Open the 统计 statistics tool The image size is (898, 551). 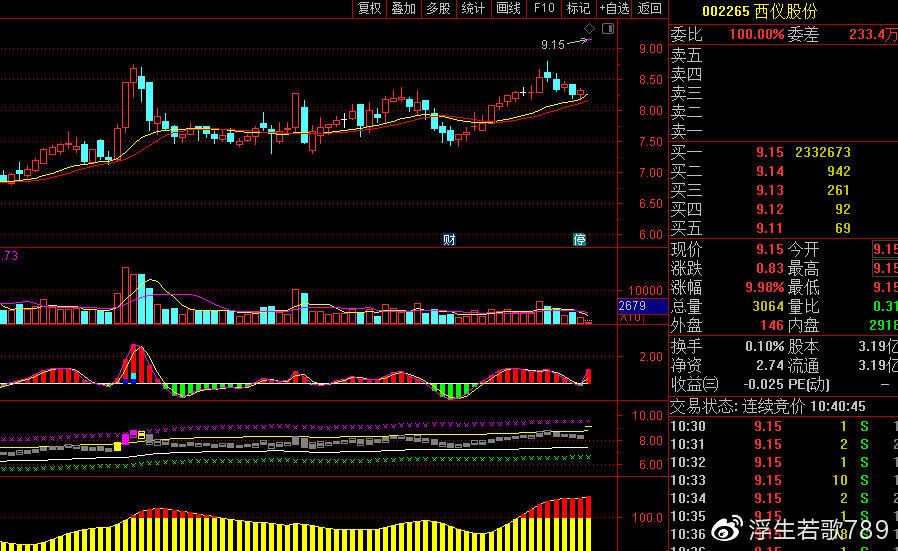coord(474,9)
